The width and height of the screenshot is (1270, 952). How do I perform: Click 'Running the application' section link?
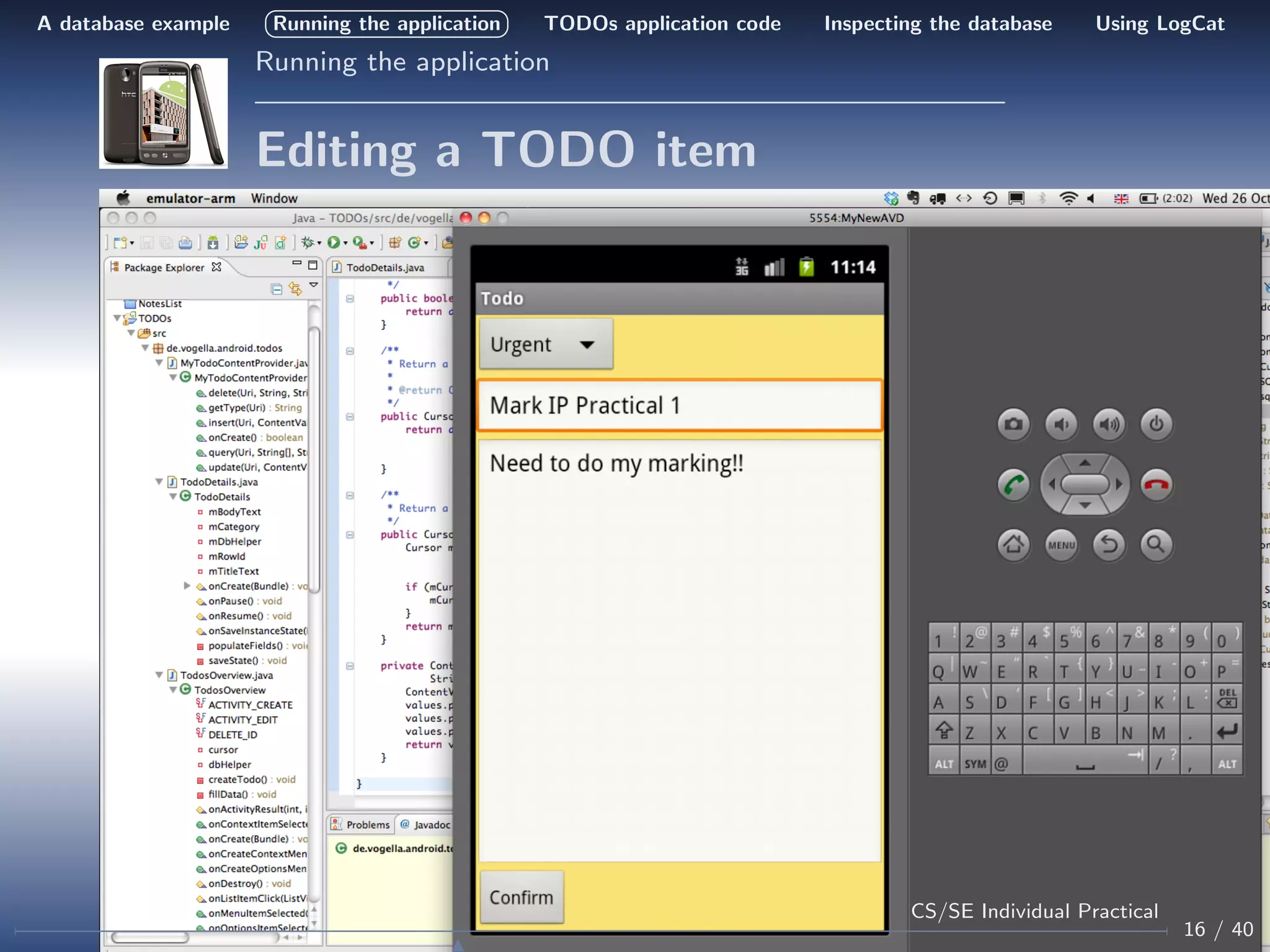tap(386, 24)
